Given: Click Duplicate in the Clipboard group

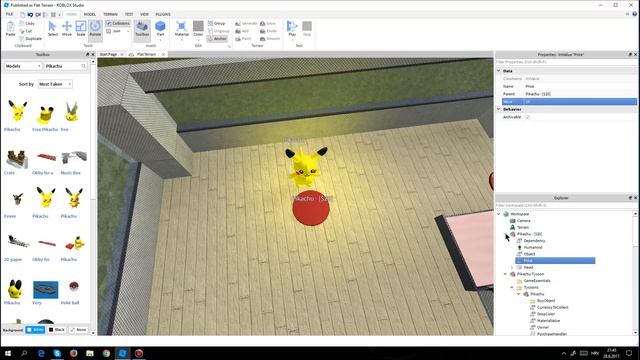Looking at the screenshot, I should tap(30, 39).
